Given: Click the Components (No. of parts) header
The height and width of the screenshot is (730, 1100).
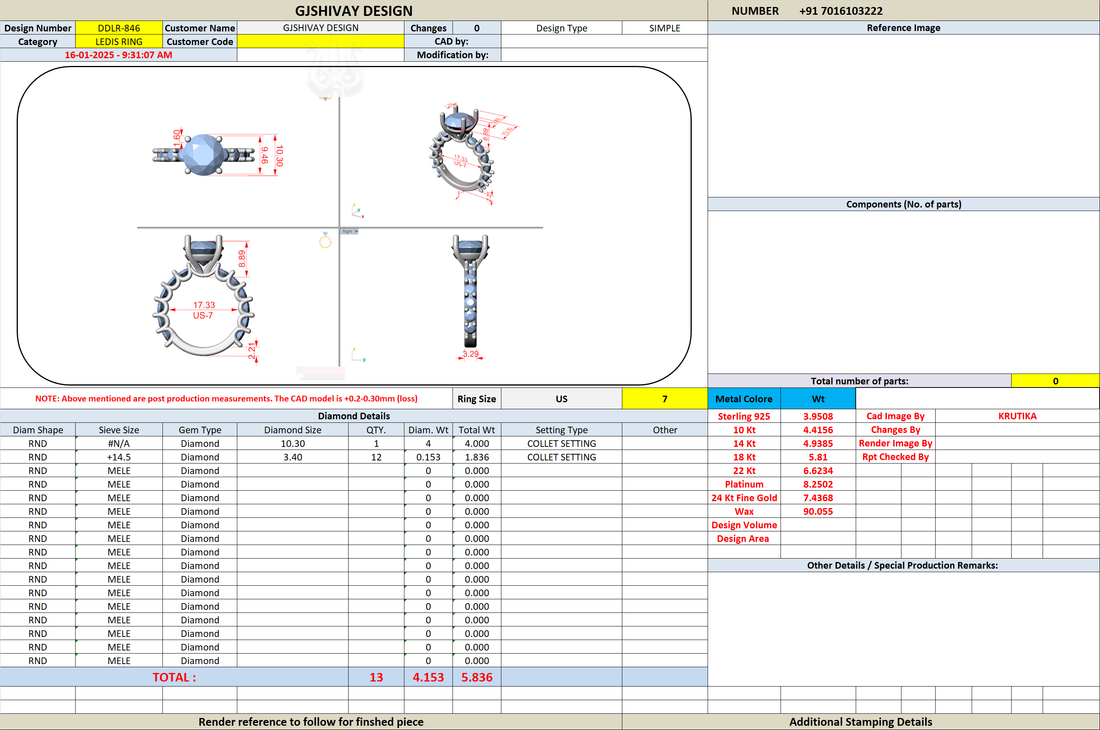Looking at the screenshot, I should (x=904, y=204).
